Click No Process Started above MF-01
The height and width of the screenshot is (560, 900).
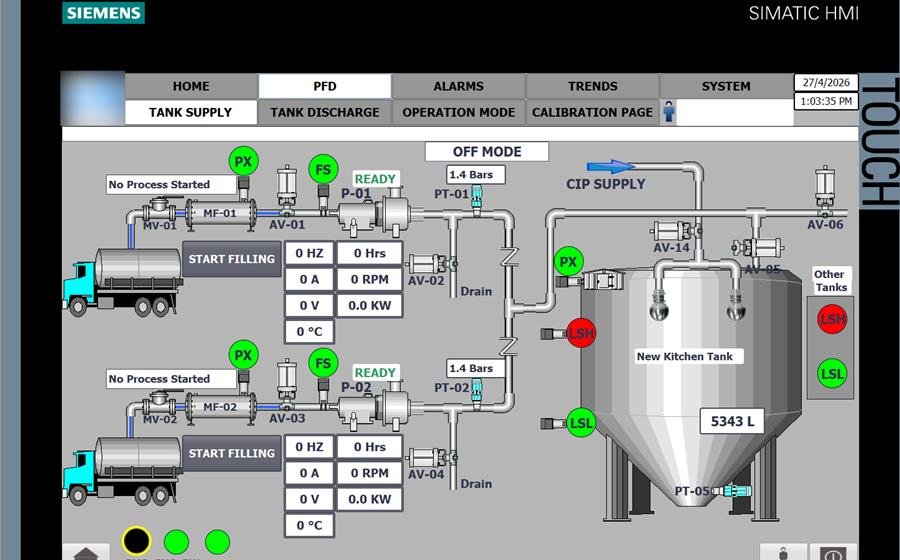[x=171, y=185]
